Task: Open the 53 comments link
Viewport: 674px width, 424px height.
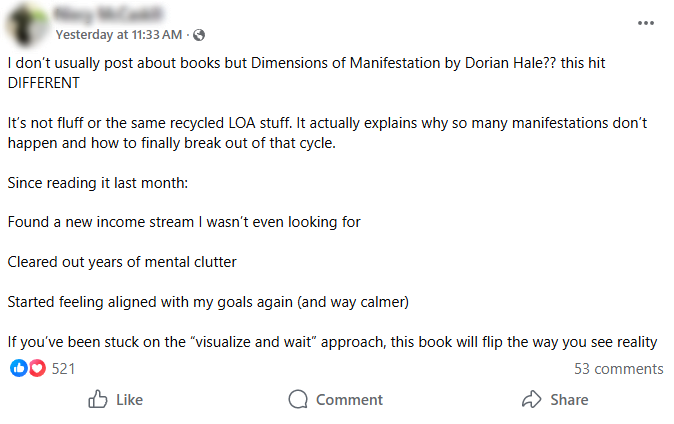Action: [x=618, y=368]
